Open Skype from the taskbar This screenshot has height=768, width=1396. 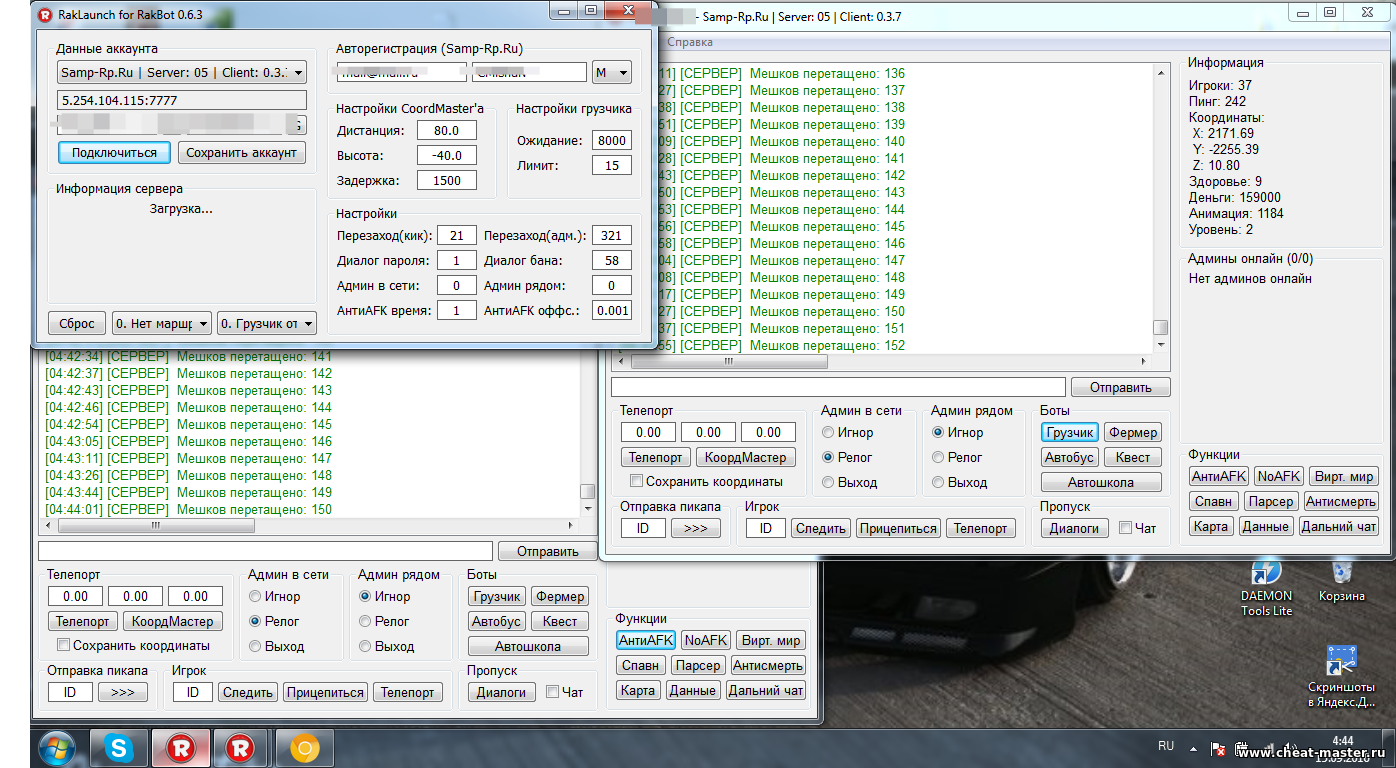118,748
